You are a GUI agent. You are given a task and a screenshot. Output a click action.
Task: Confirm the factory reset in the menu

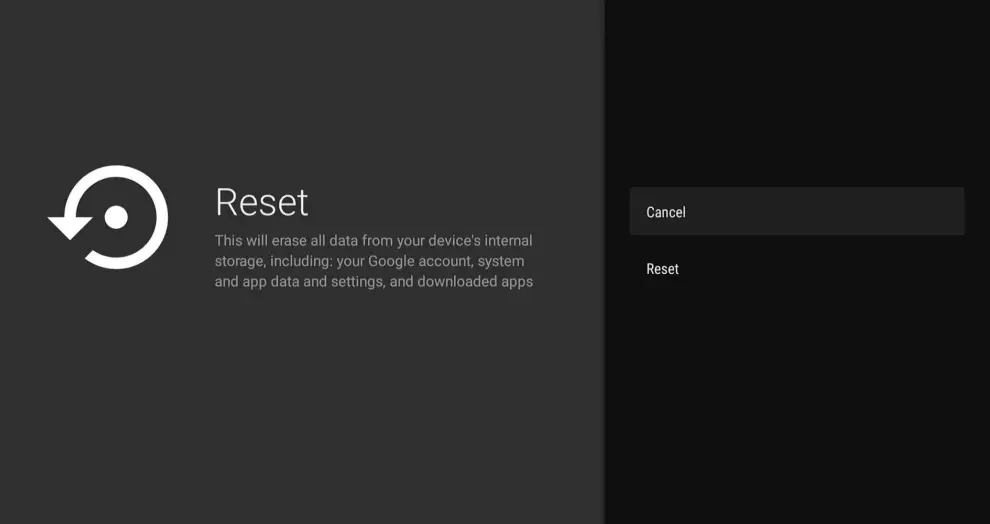(x=663, y=269)
